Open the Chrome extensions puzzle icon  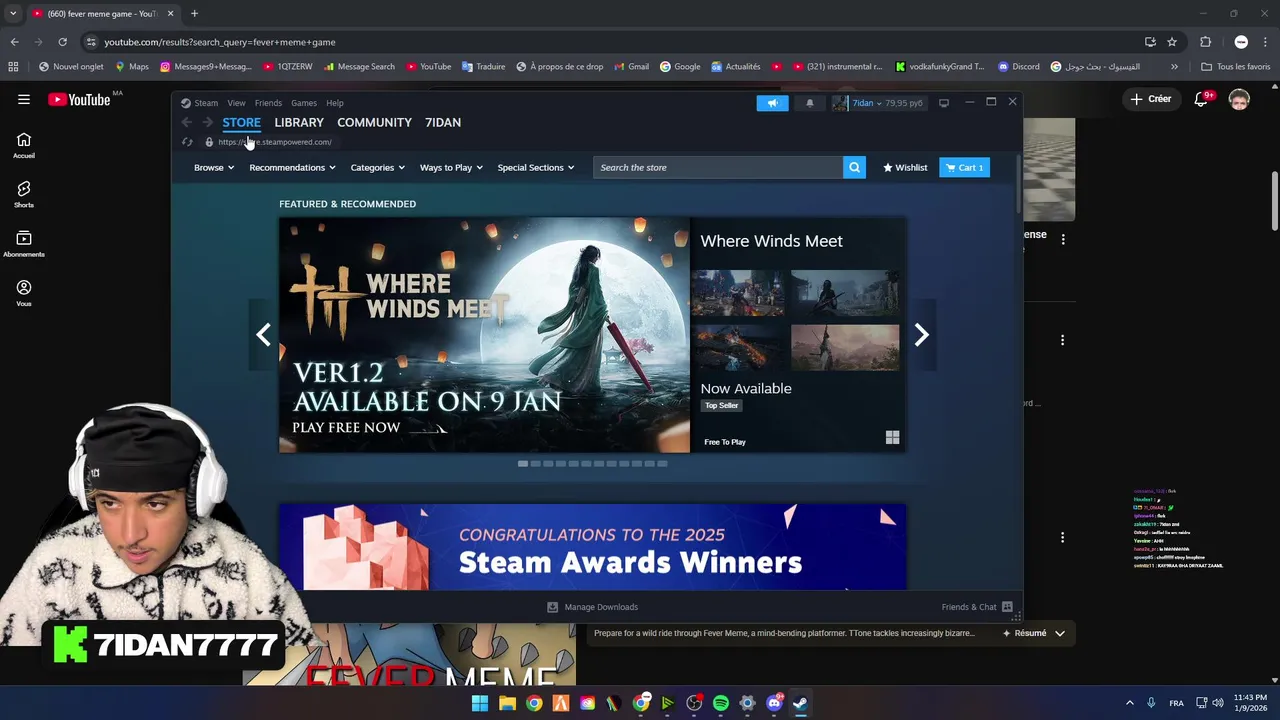click(x=1205, y=42)
